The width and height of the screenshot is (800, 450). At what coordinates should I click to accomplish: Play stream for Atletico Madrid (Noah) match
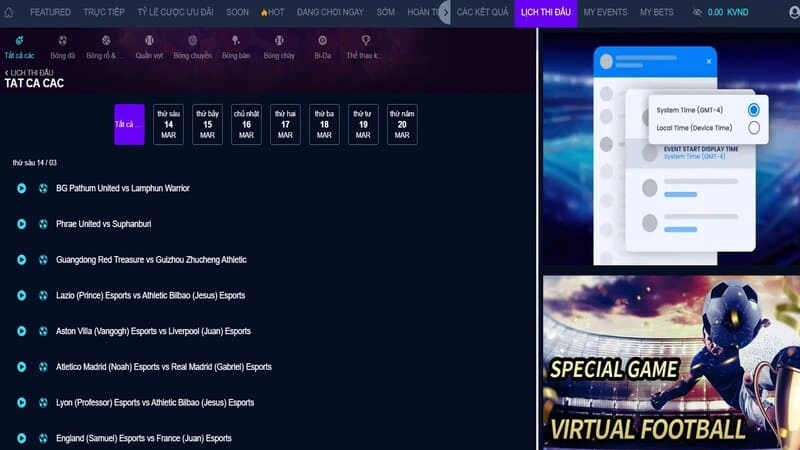(21, 367)
